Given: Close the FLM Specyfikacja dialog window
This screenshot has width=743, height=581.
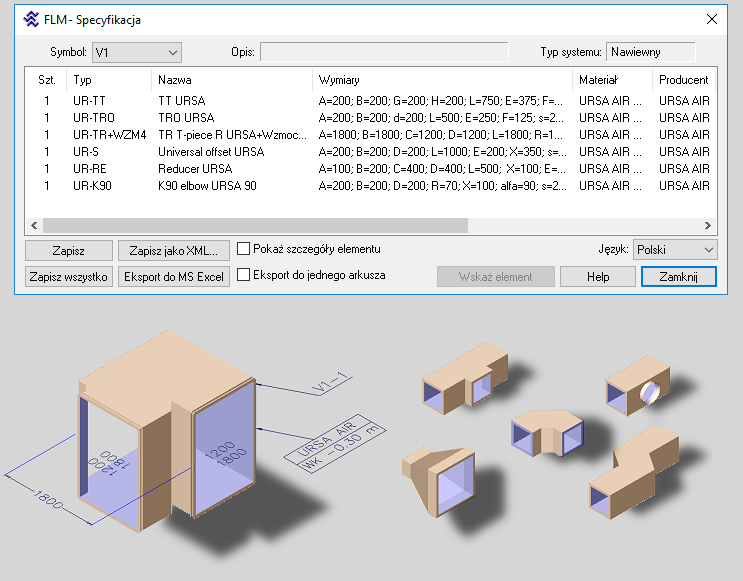Looking at the screenshot, I should 711,19.
